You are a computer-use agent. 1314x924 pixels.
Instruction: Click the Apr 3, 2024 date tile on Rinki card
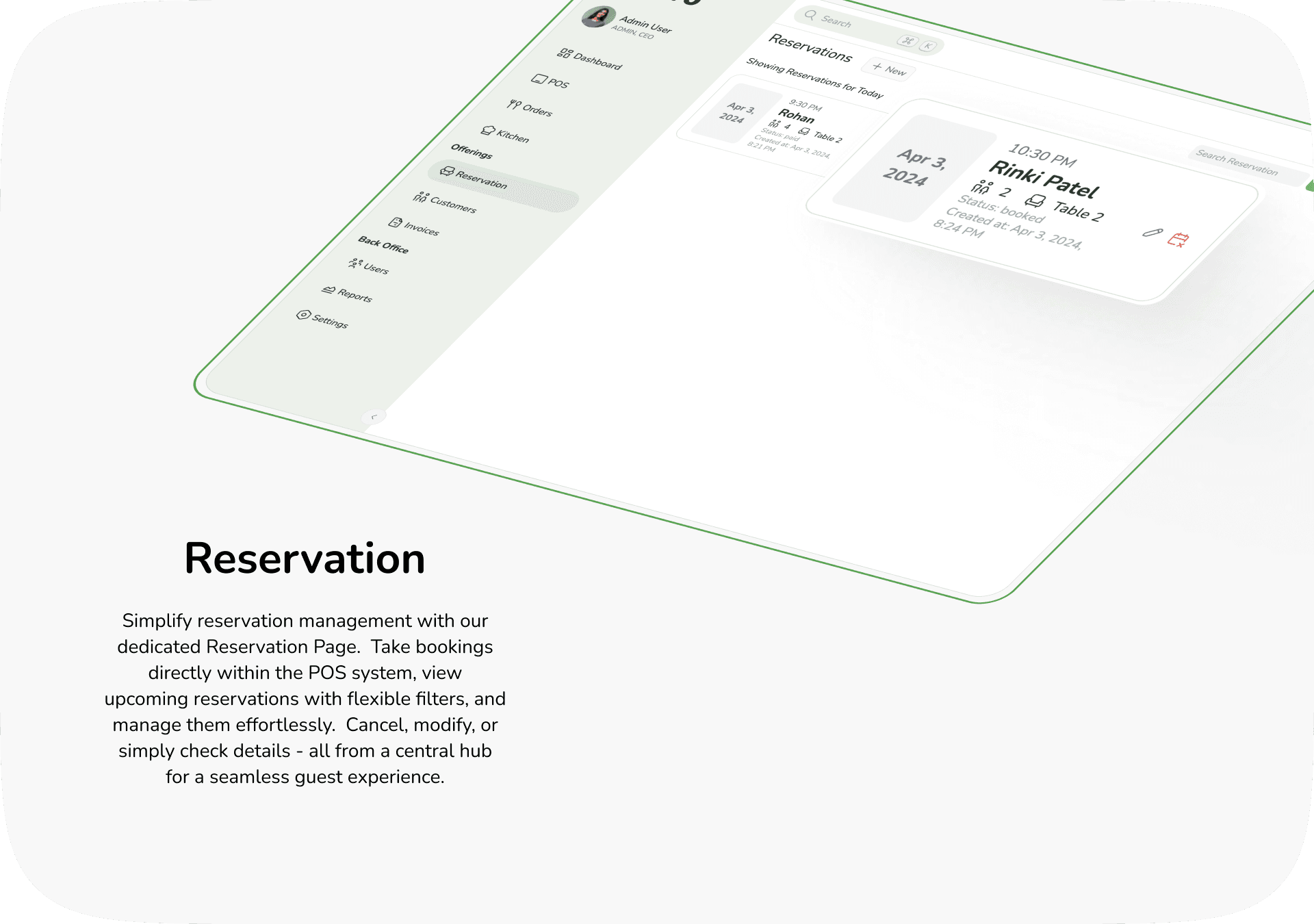914,168
